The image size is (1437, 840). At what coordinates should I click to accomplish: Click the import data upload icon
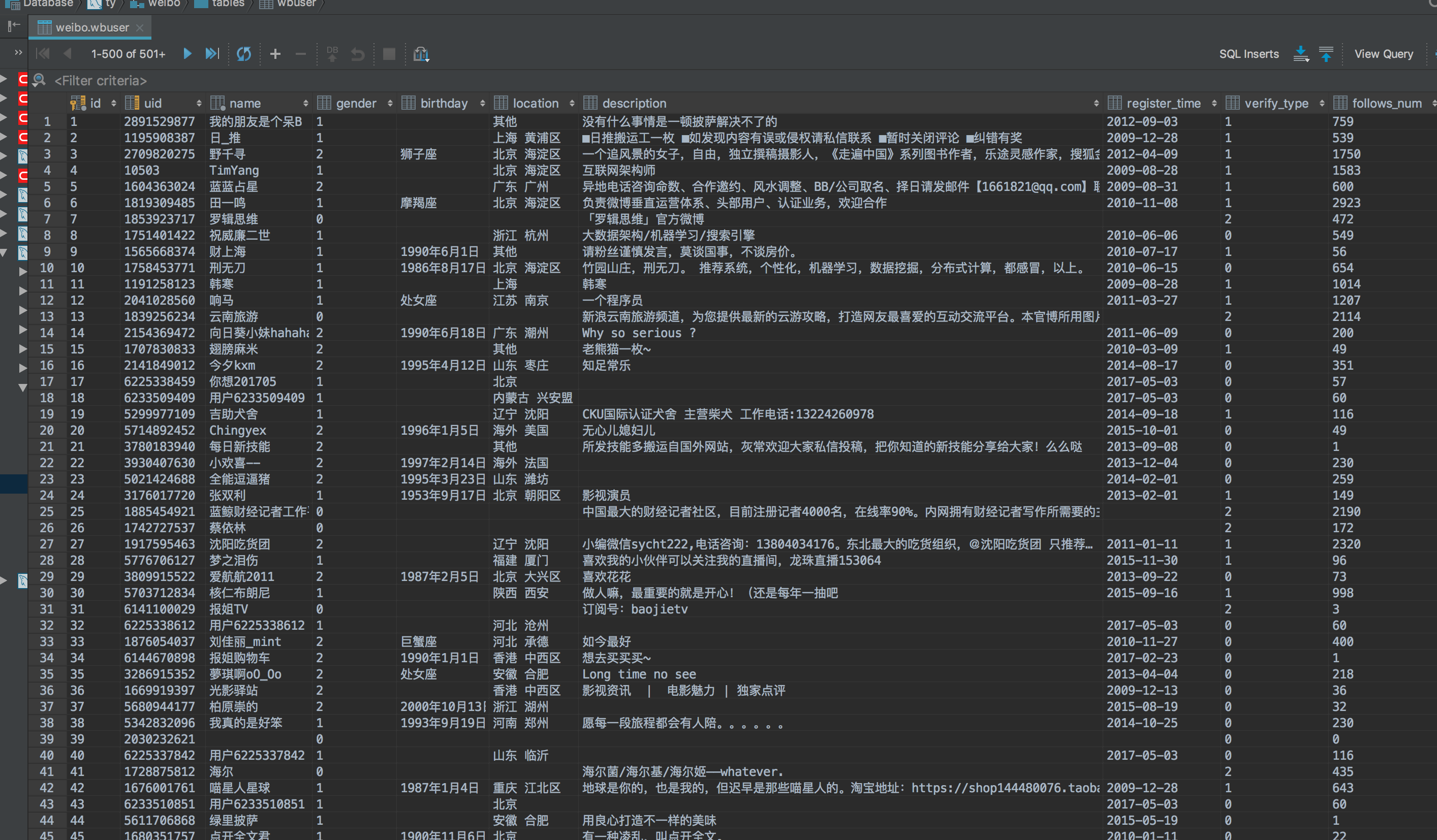(x=1326, y=53)
